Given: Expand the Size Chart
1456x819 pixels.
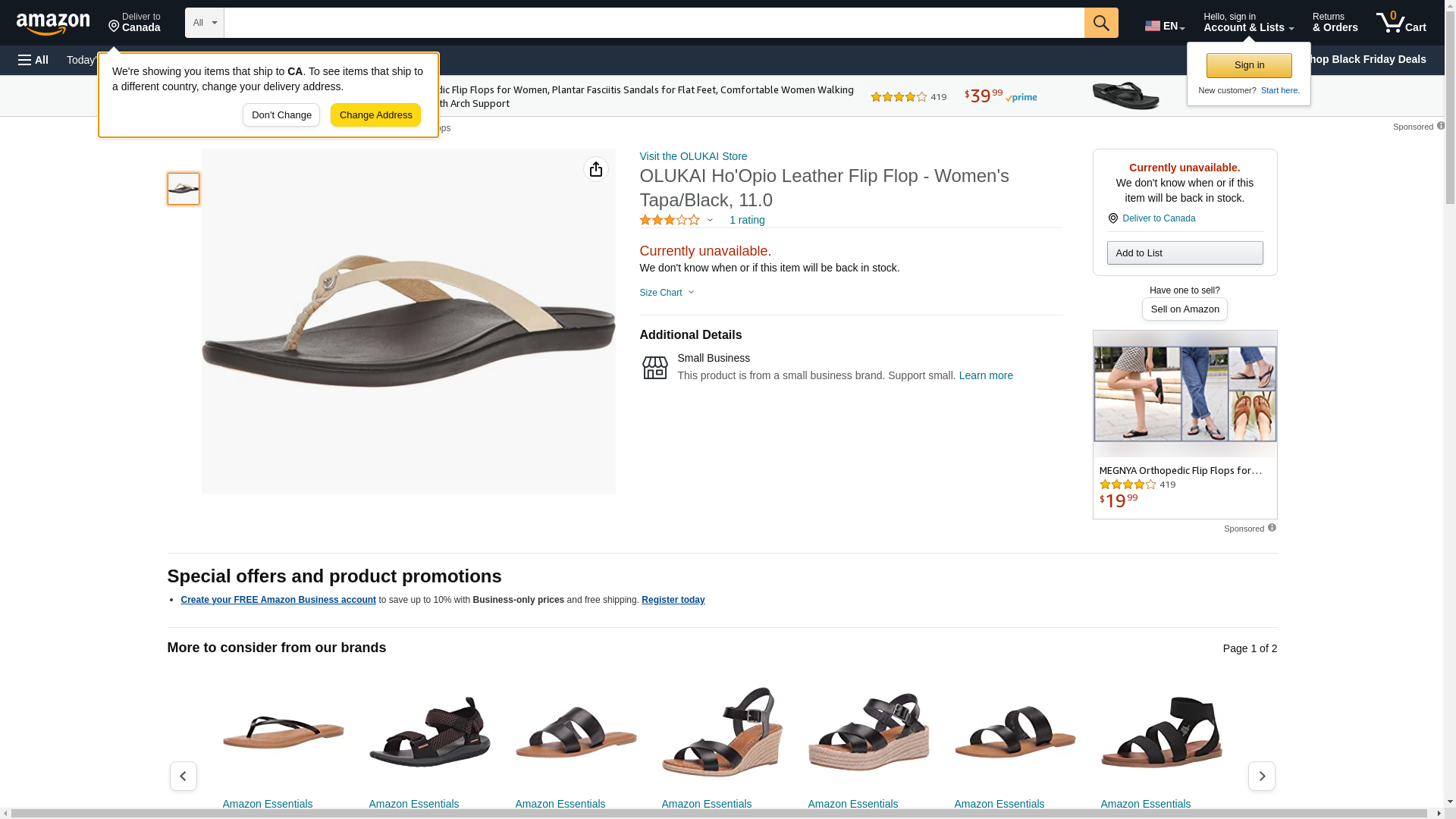Looking at the screenshot, I should click(x=667, y=293).
